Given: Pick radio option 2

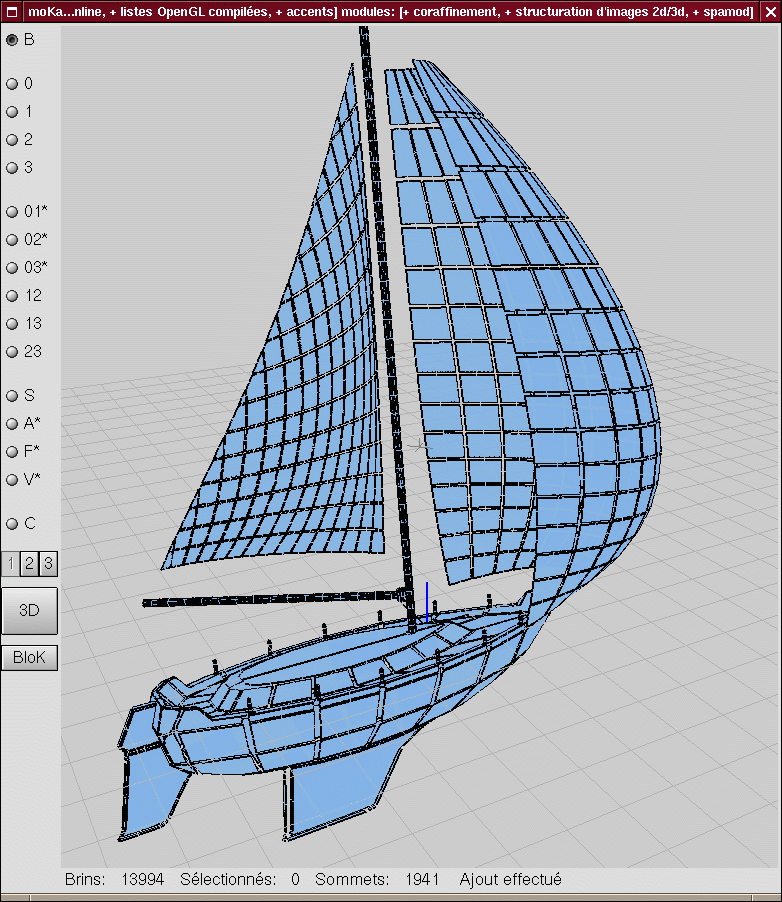Looking at the screenshot, I should 13,140.
